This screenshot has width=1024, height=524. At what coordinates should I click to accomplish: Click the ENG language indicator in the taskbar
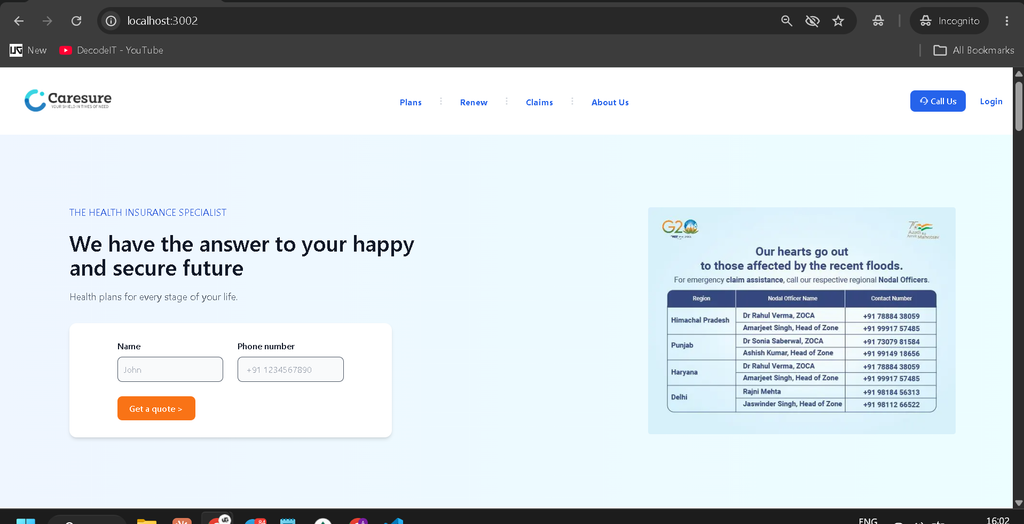[x=868, y=521]
